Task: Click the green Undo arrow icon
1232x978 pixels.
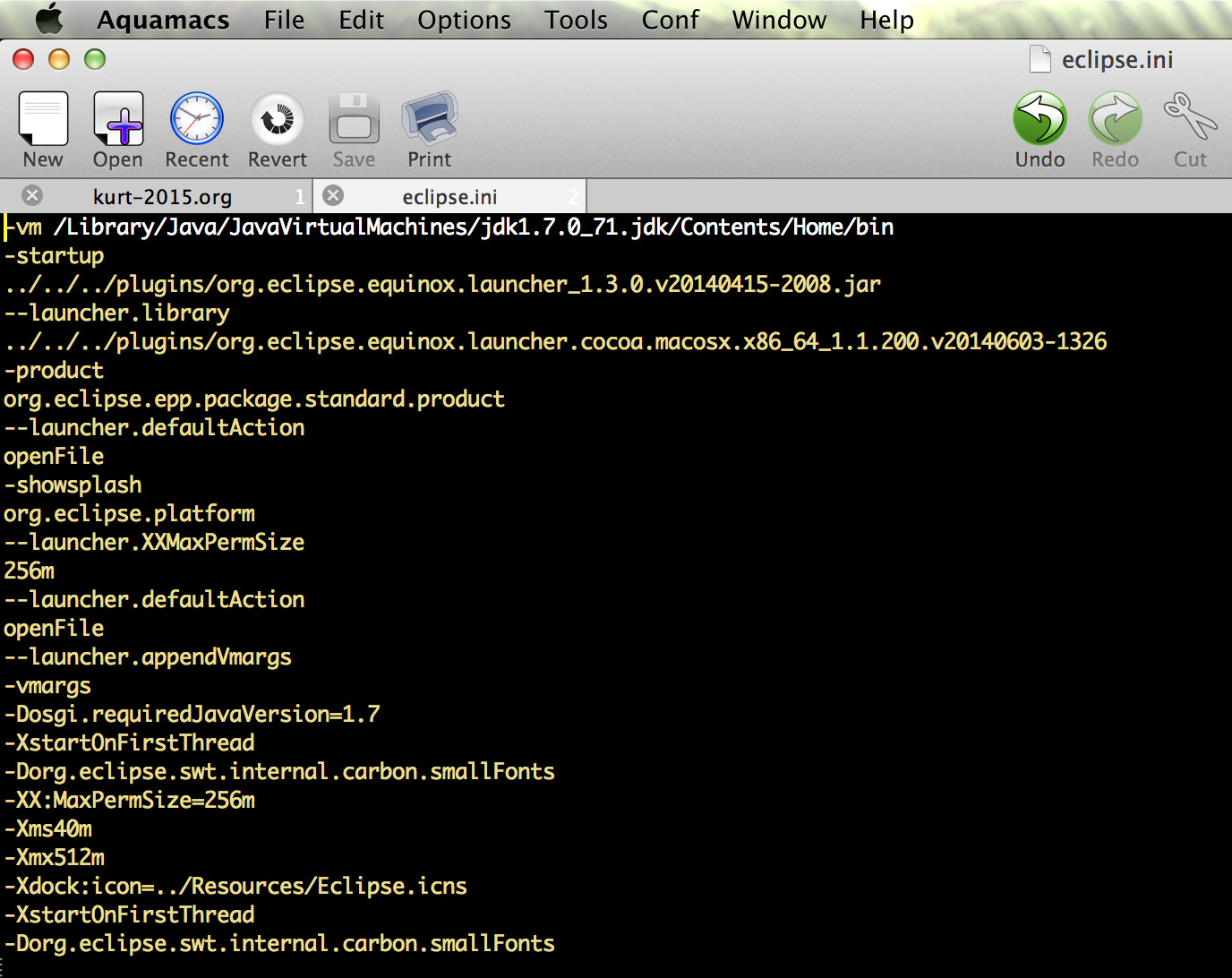Action: pyautogui.click(x=1040, y=118)
